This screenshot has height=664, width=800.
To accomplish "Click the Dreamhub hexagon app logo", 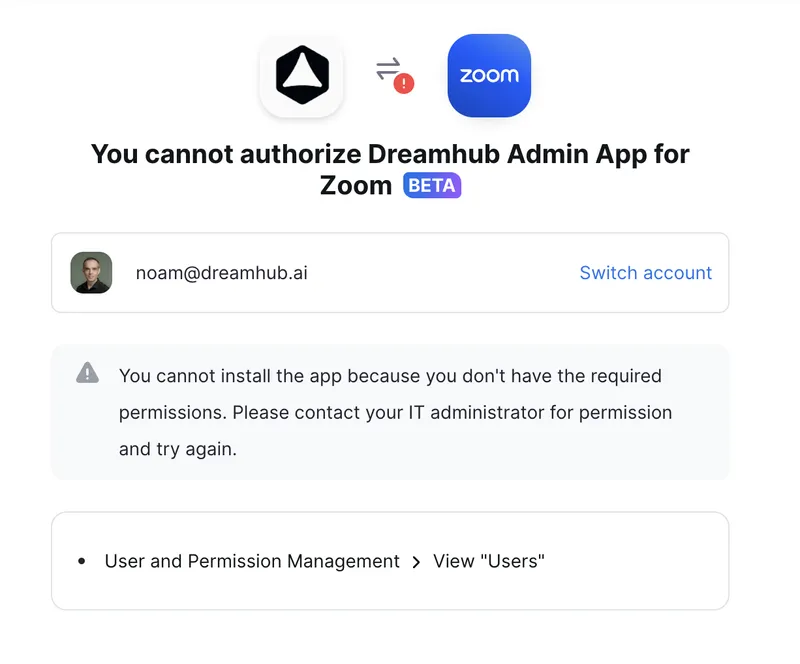I will coord(302,75).
